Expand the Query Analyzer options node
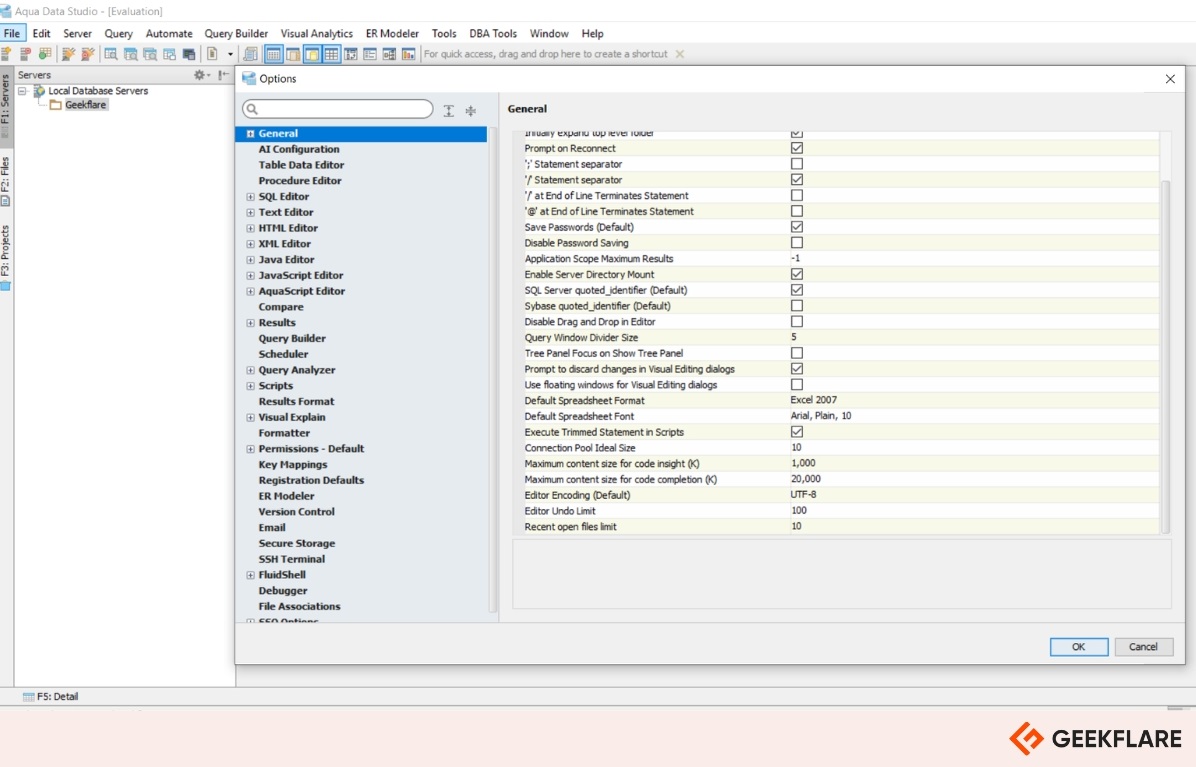The height and width of the screenshot is (767, 1196). 250,371
